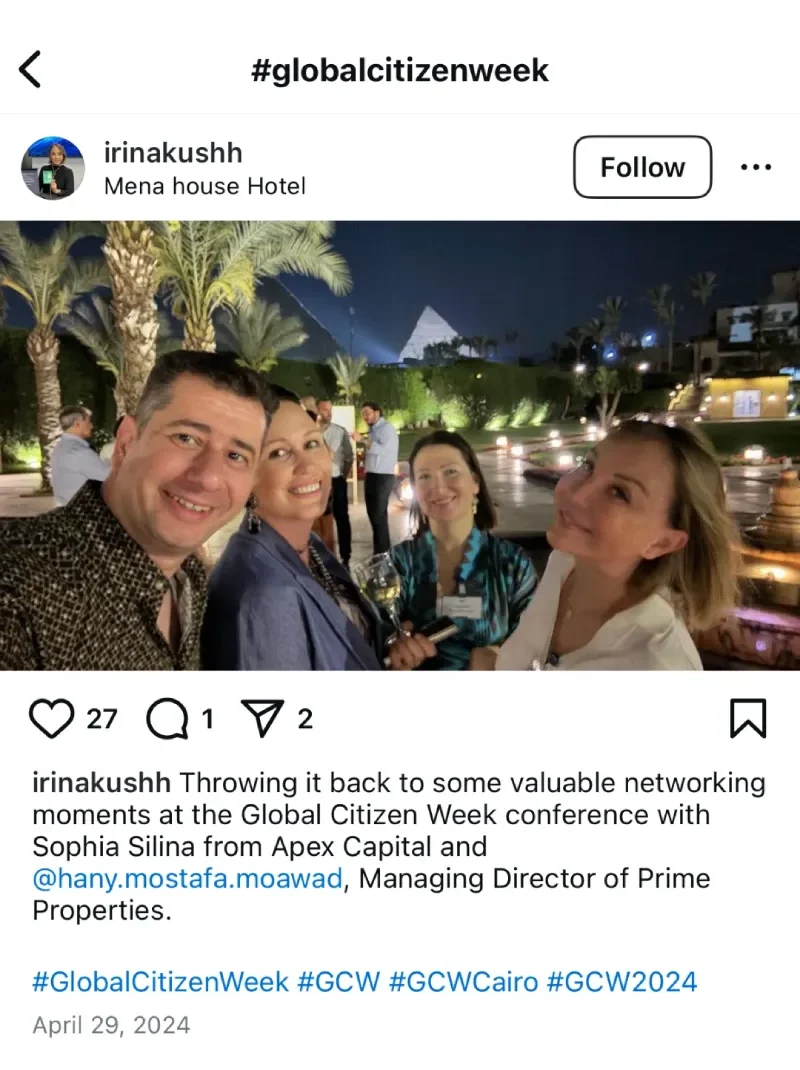
Task: Tap the back arrow icon
Action: pos(30,69)
